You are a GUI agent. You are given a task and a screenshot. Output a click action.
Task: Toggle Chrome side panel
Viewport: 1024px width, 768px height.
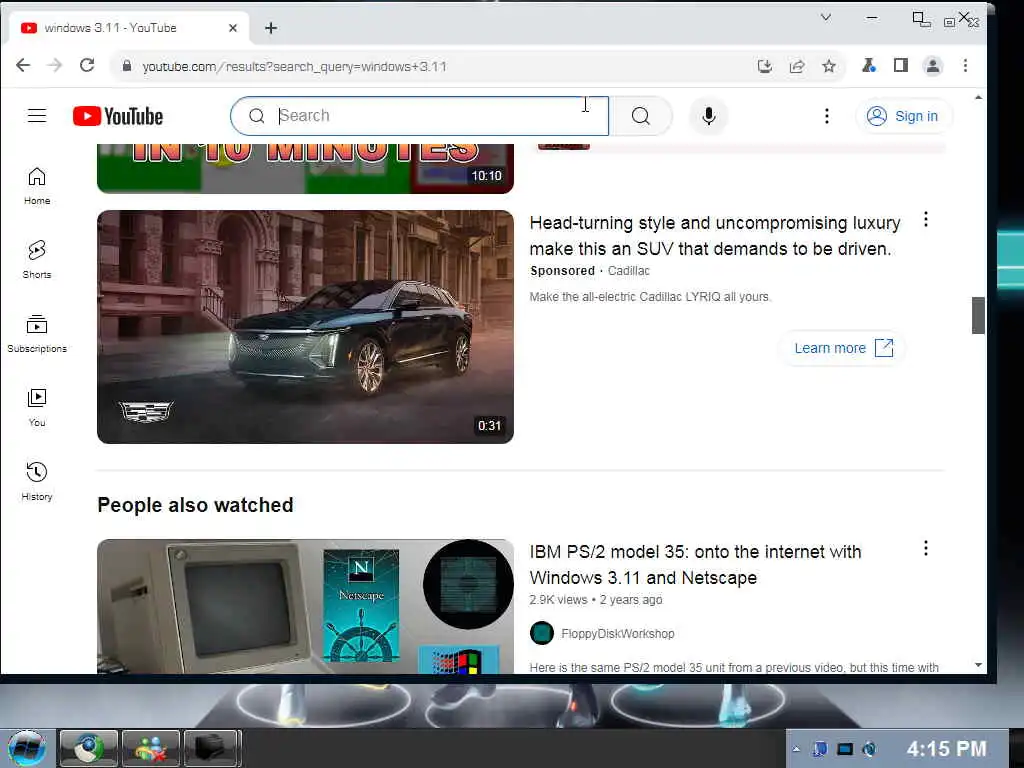pyautogui.click(x=901, y=65)
